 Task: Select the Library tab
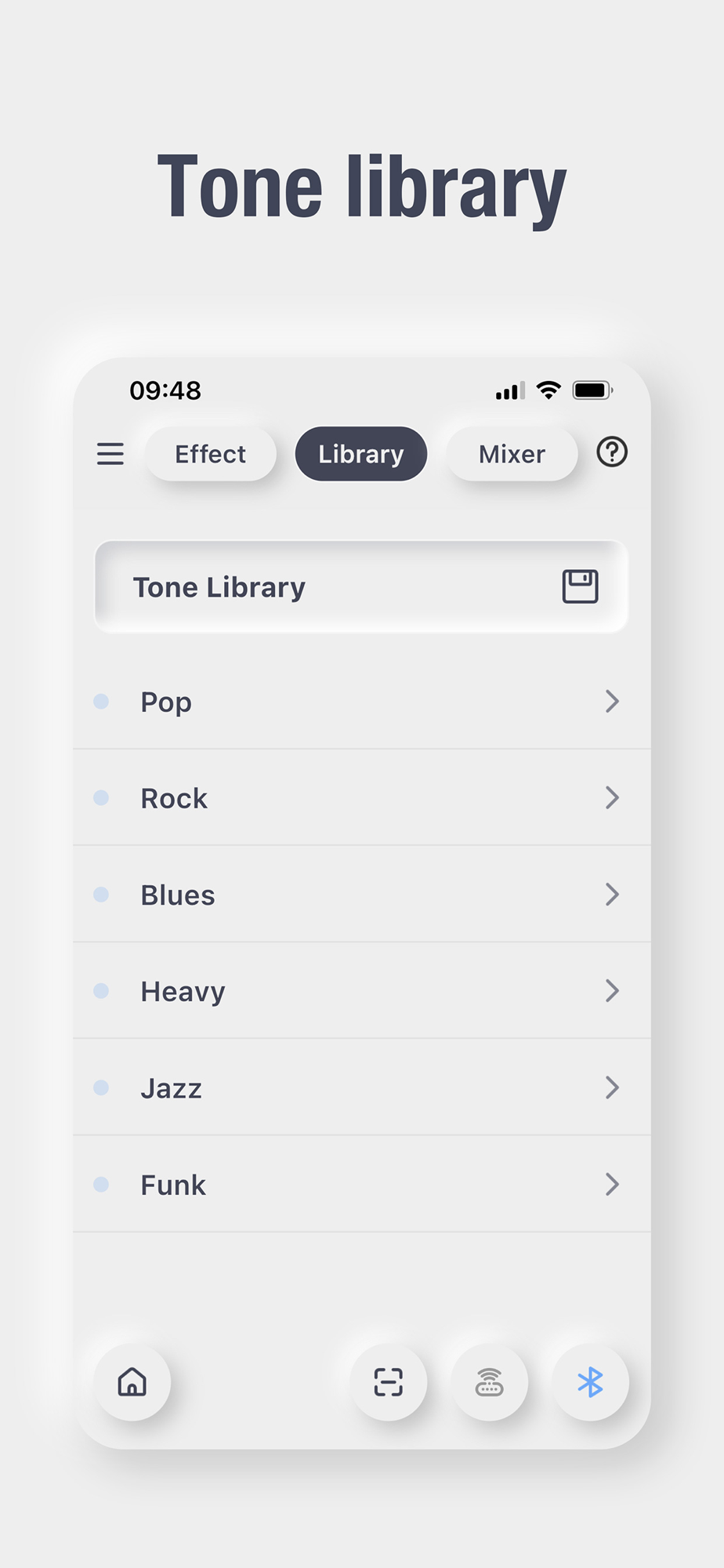(x=360, y=454)
